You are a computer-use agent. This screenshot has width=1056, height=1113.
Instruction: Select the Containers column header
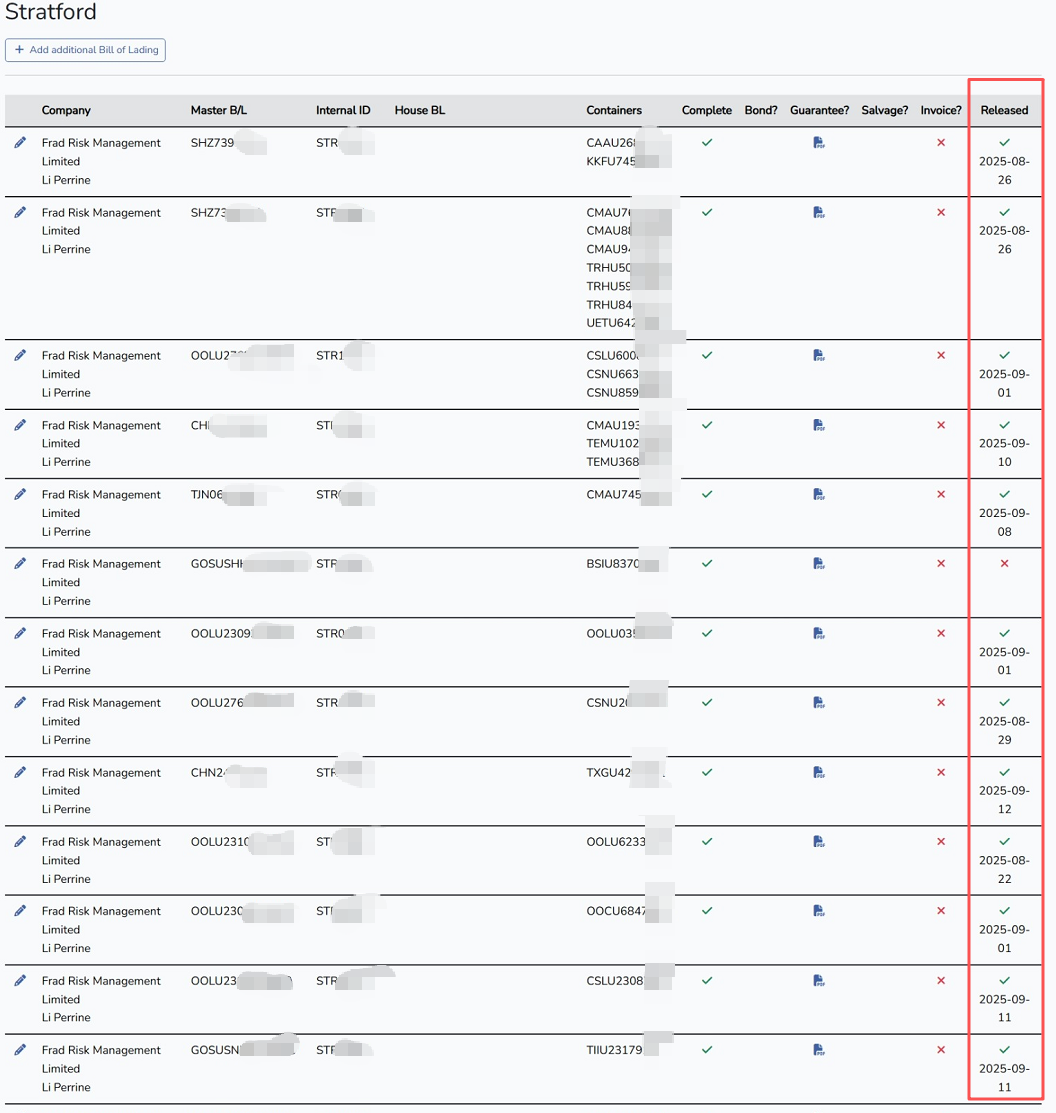coord(614,110)
